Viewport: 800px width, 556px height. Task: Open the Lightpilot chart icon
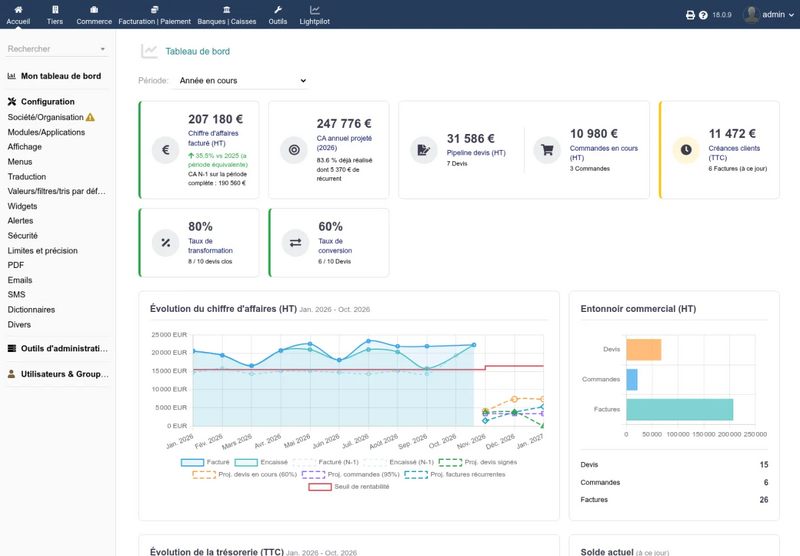[315, 10]
